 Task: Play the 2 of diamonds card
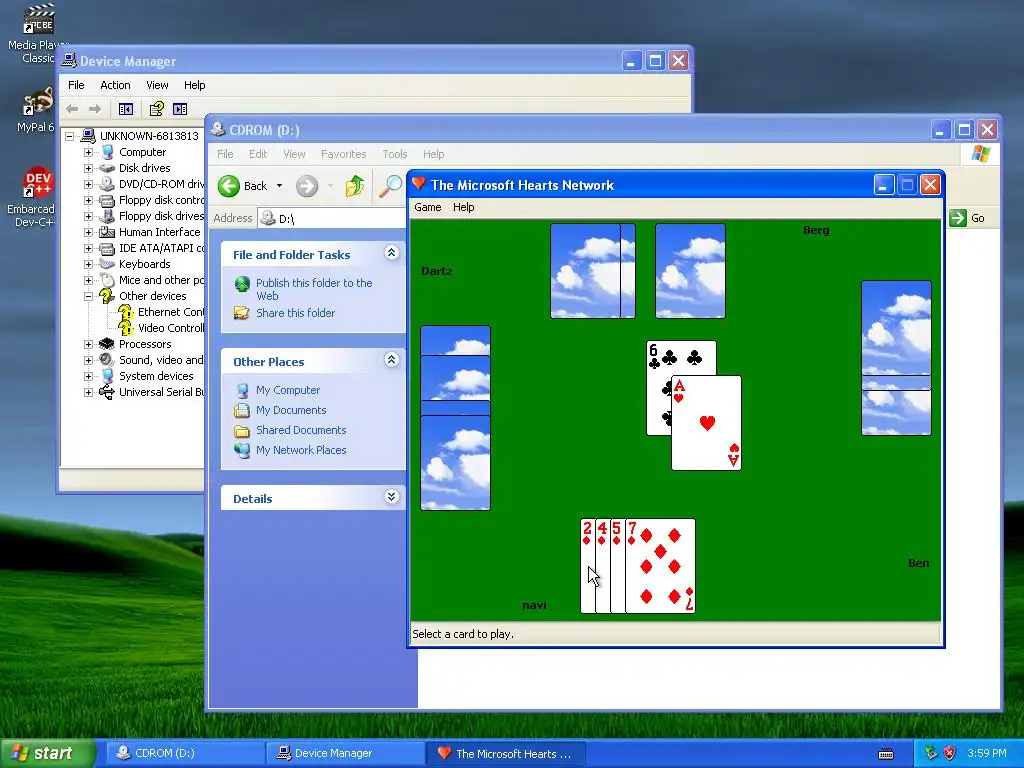(x=587, y=566)
